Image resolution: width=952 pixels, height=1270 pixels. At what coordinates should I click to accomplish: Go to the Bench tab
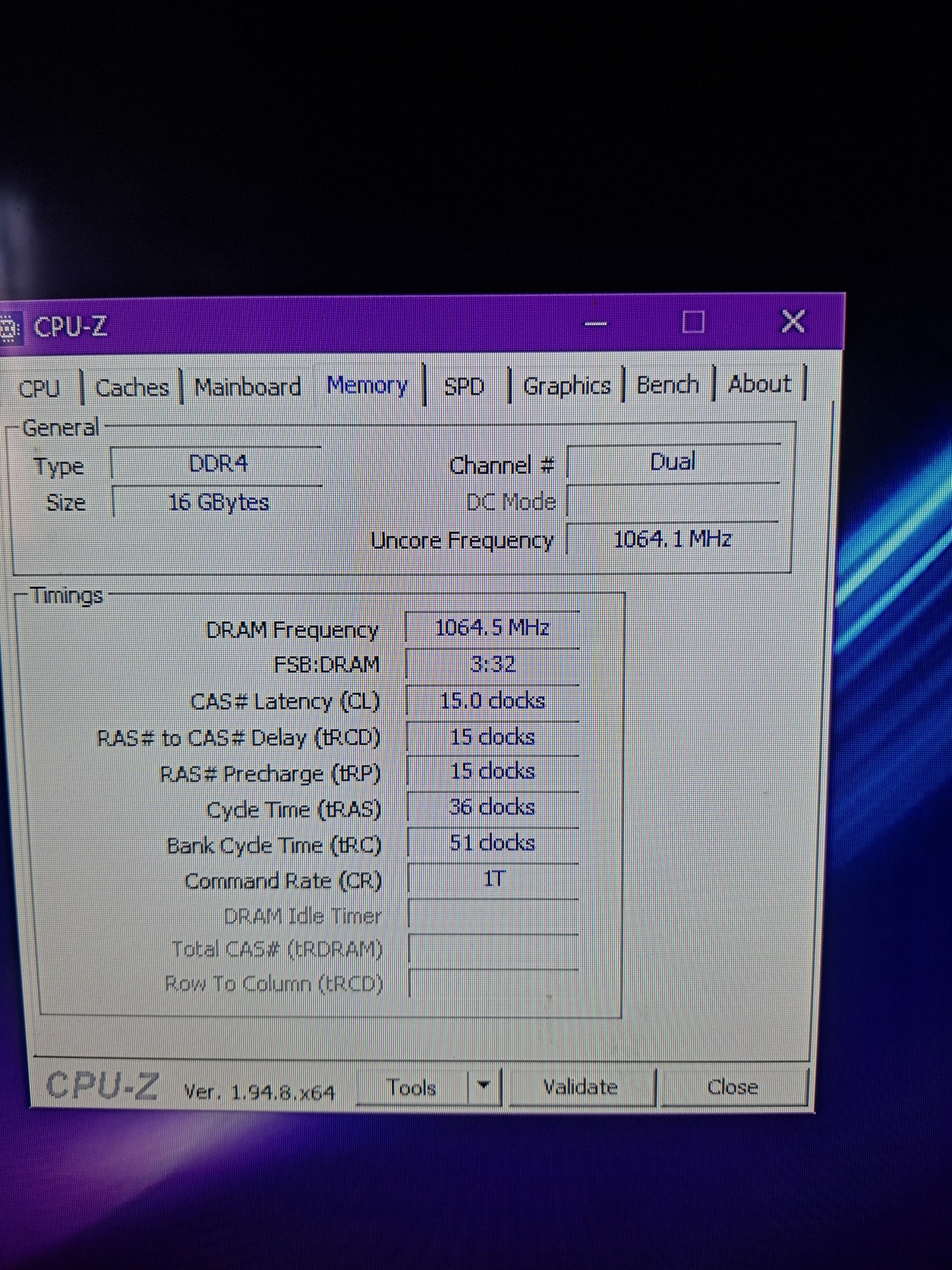[x=667, y=384]
